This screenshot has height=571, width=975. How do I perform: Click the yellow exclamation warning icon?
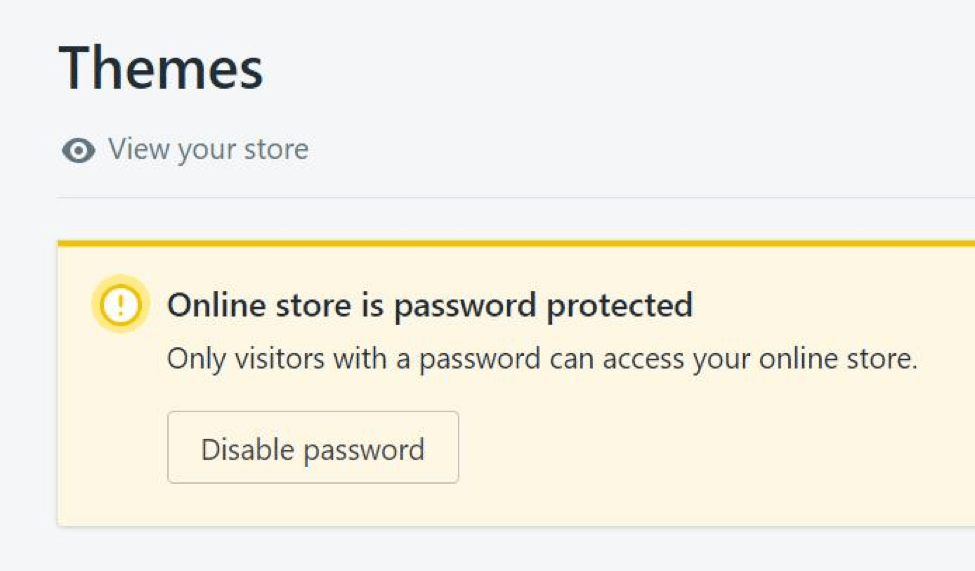click(120, 304)
